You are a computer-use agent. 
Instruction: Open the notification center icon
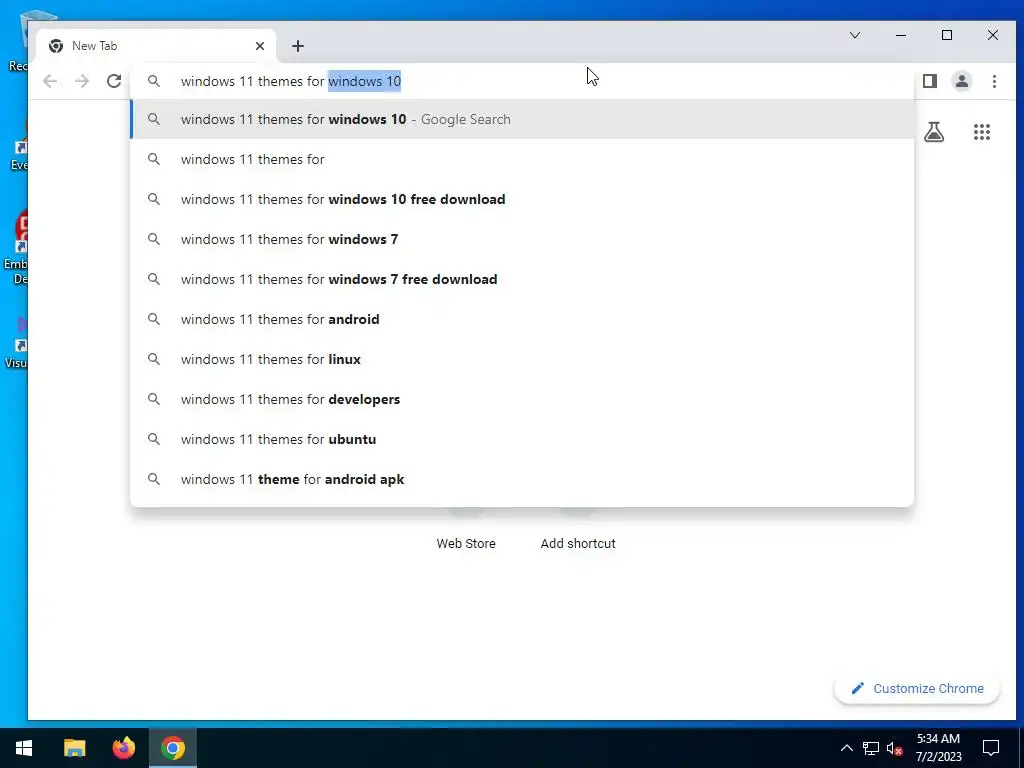click(x=991, y=748)
